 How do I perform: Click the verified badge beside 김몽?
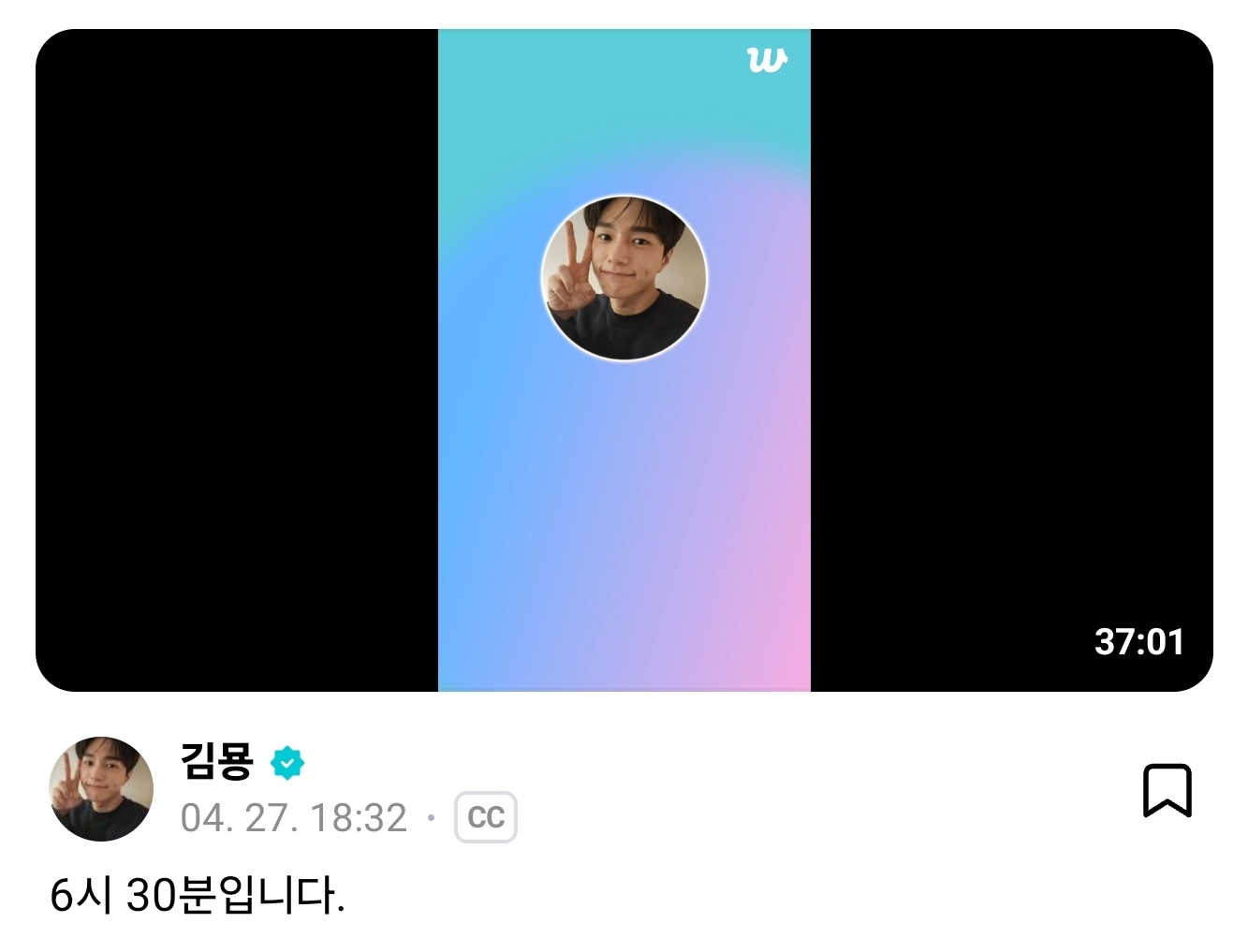point(287,764)
